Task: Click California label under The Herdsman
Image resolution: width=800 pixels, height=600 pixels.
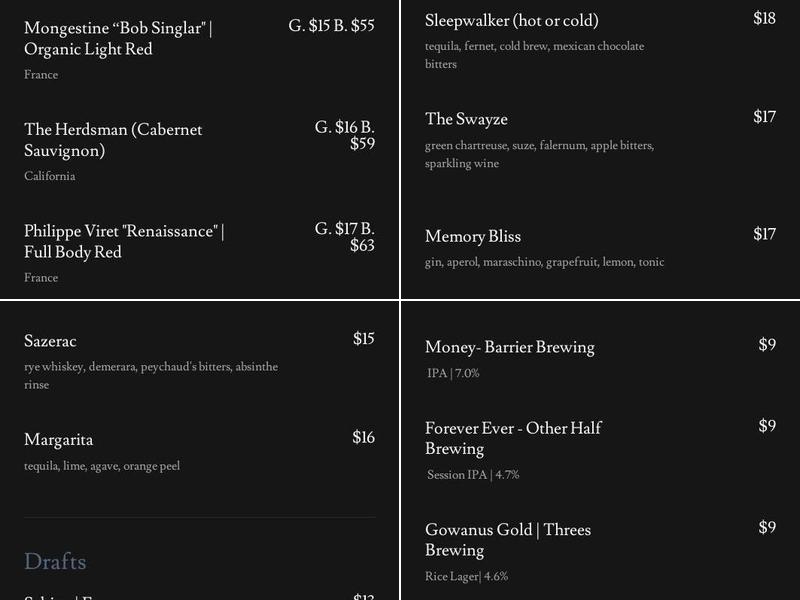Action: click(50, 176)
